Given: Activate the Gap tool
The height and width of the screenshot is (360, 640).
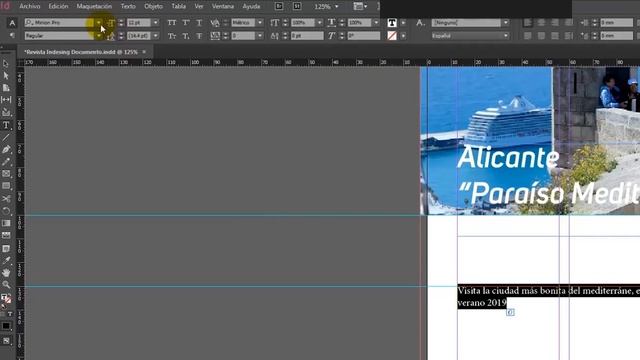Looking at the screenshot, I should (6, 100).
